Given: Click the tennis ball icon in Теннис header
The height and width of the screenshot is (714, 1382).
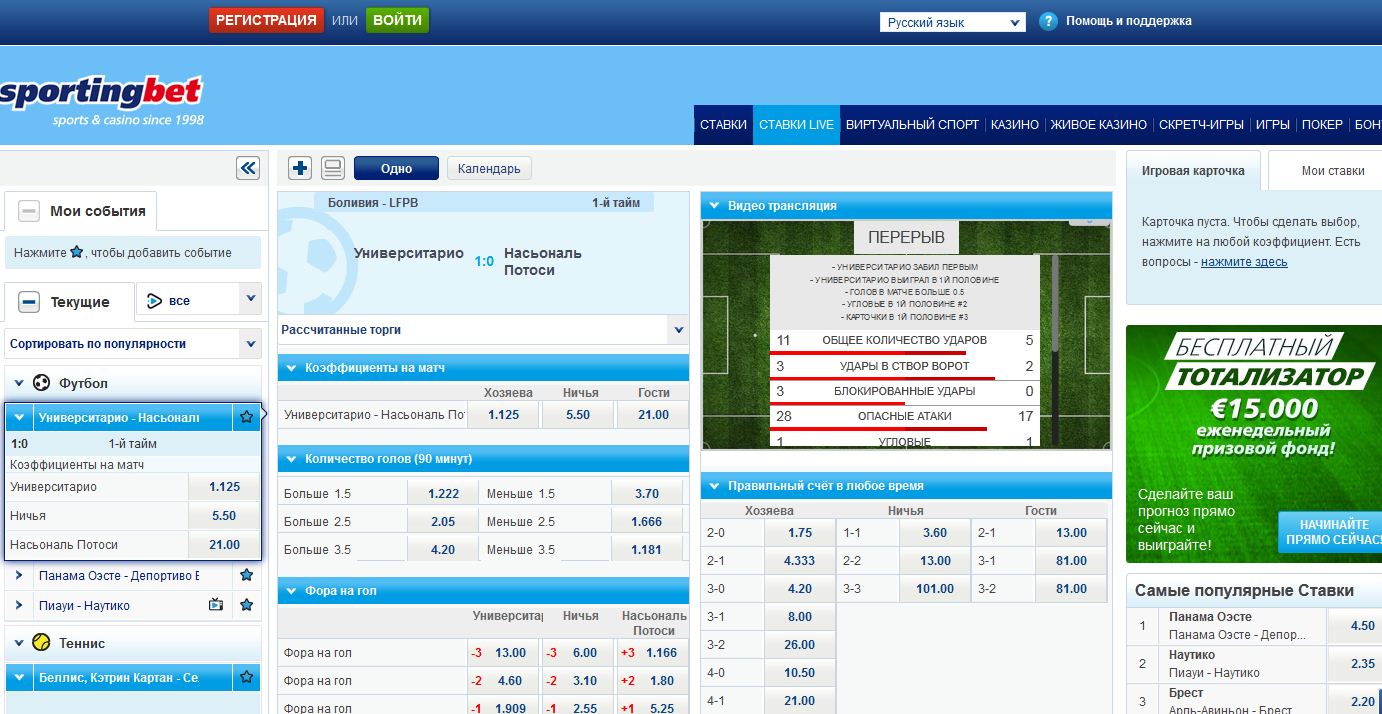Looking at the screenshot, I should (42, 643).
